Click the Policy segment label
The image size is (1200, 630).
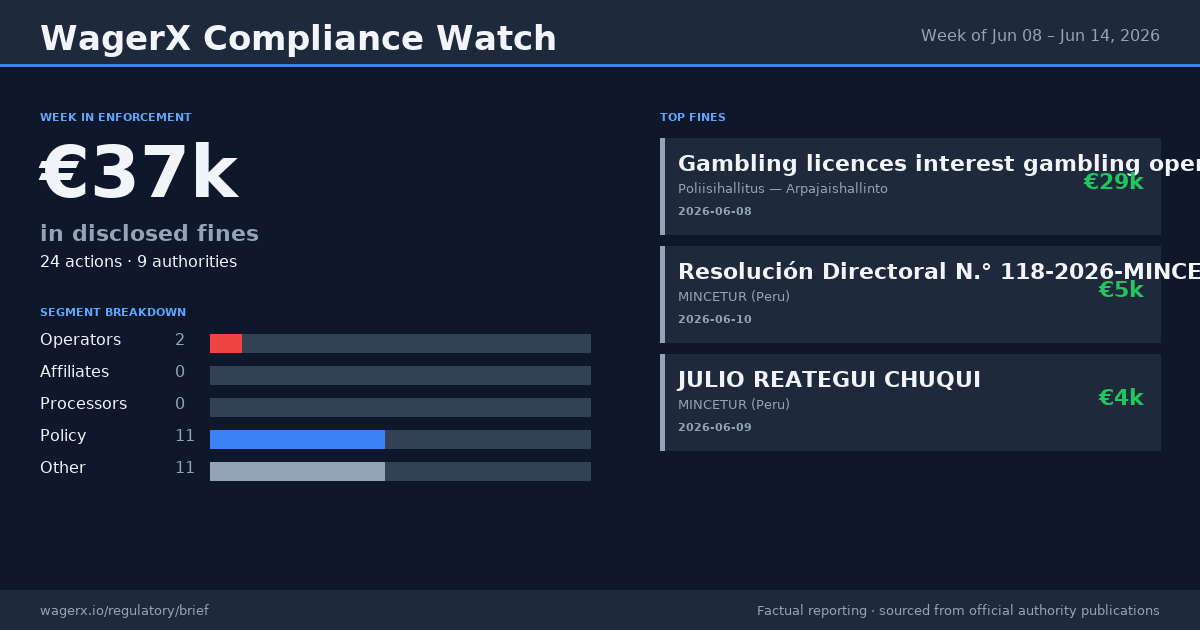click(63, 436)
